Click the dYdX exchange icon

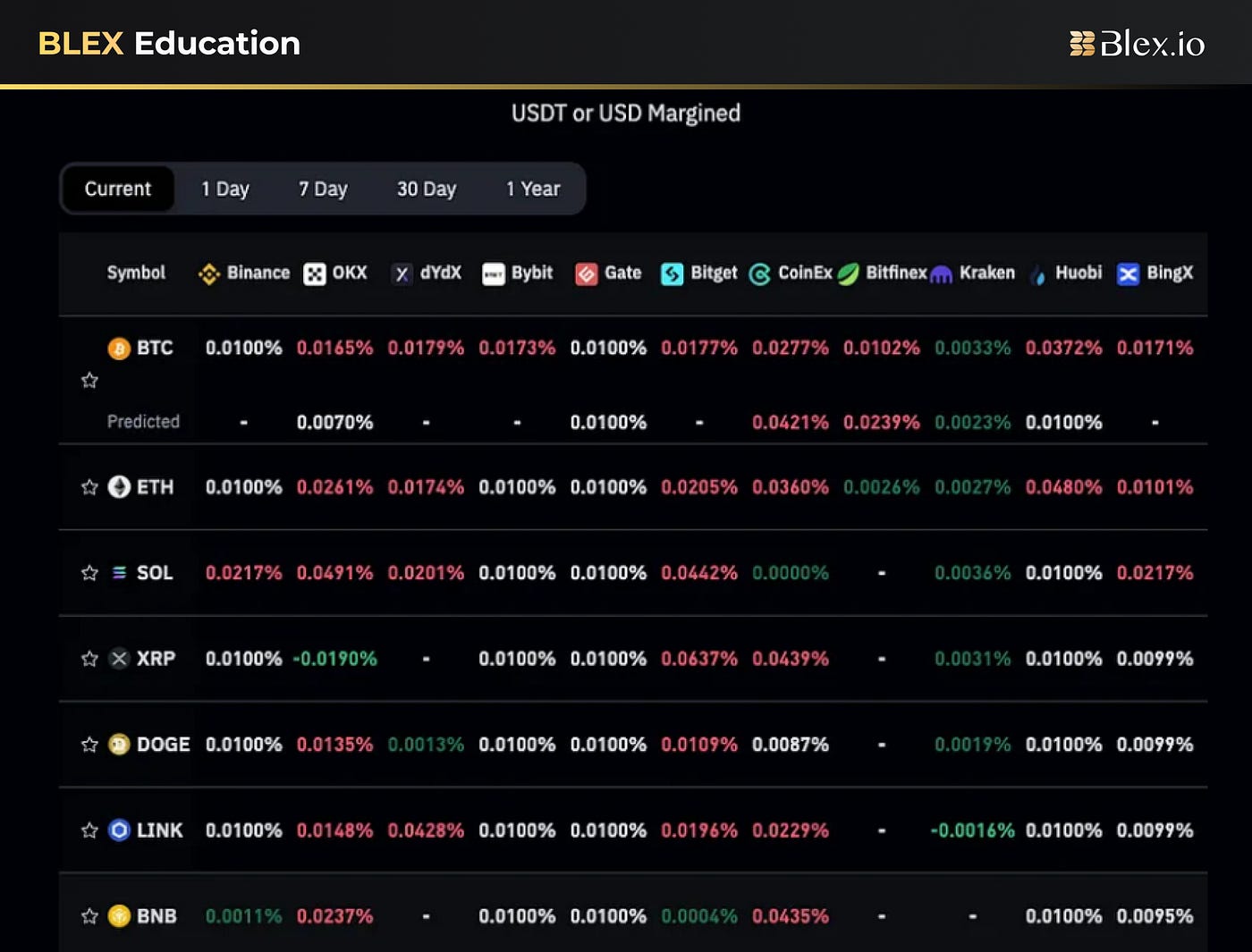point(402,274)
